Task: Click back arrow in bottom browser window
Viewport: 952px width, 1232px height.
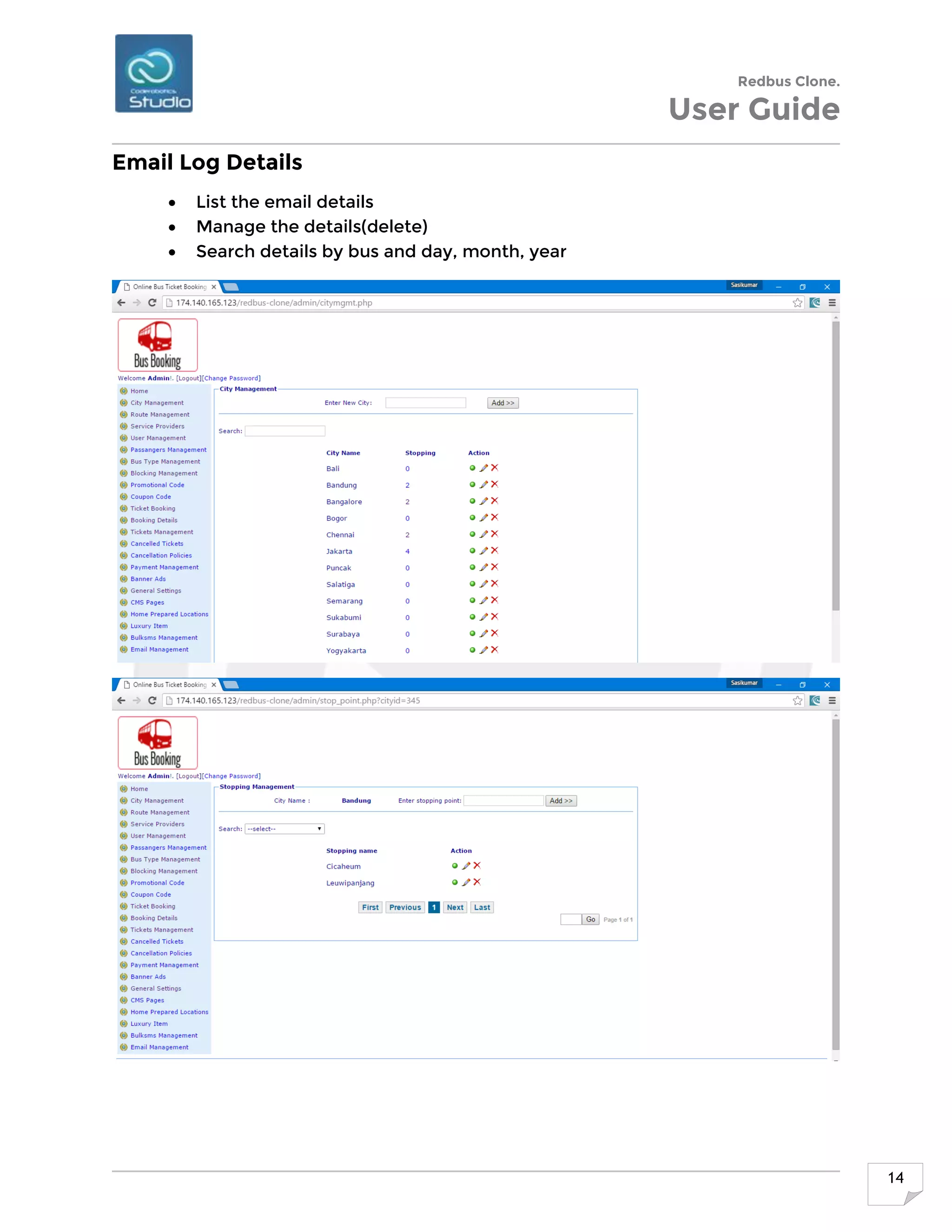Action: 121,701
